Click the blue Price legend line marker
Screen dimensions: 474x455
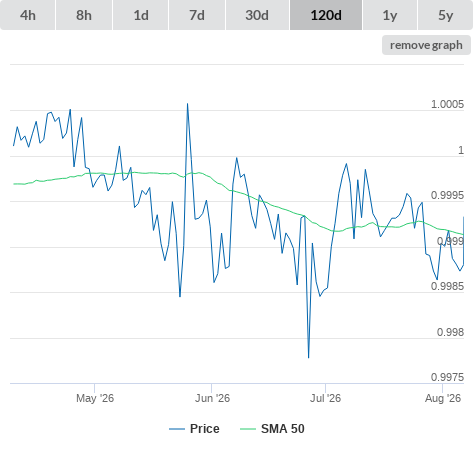177,429
